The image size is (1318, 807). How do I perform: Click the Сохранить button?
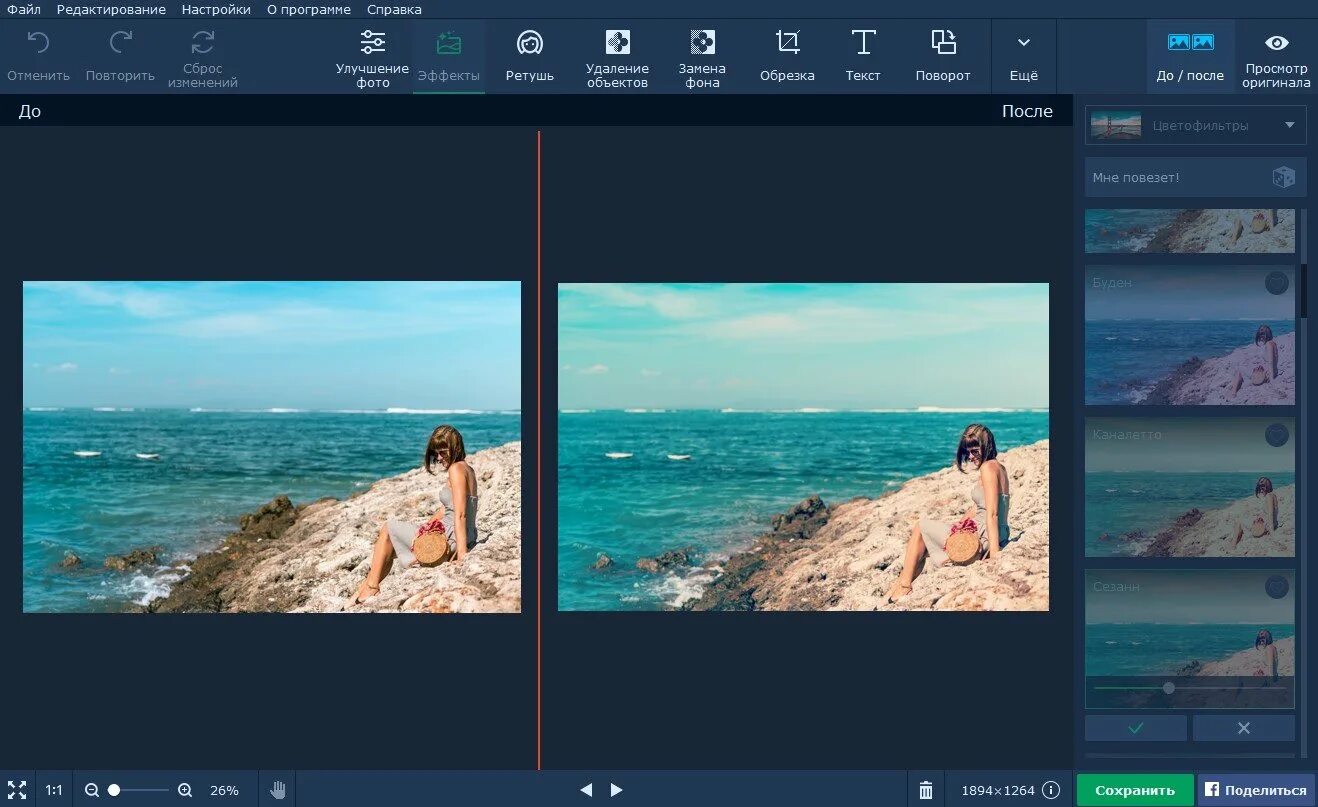(1135, 790)
